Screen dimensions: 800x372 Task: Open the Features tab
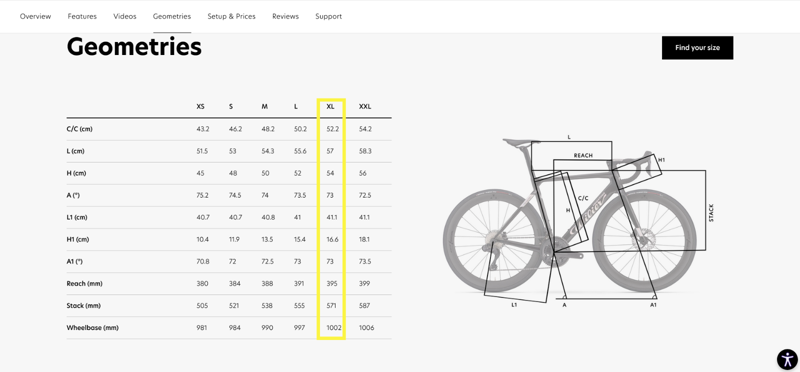pos(82,16)
